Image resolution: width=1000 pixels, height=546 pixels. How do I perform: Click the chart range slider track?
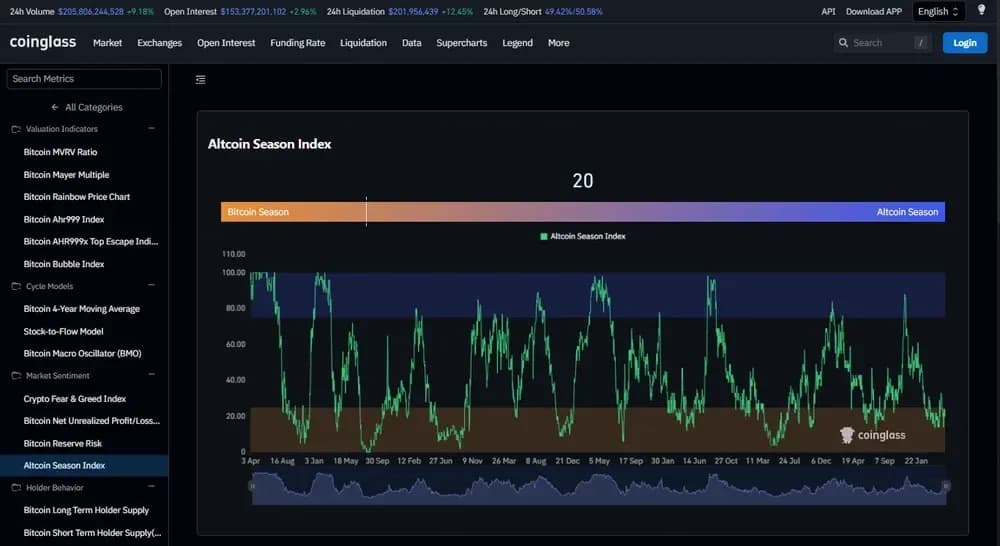pos(599,488)
